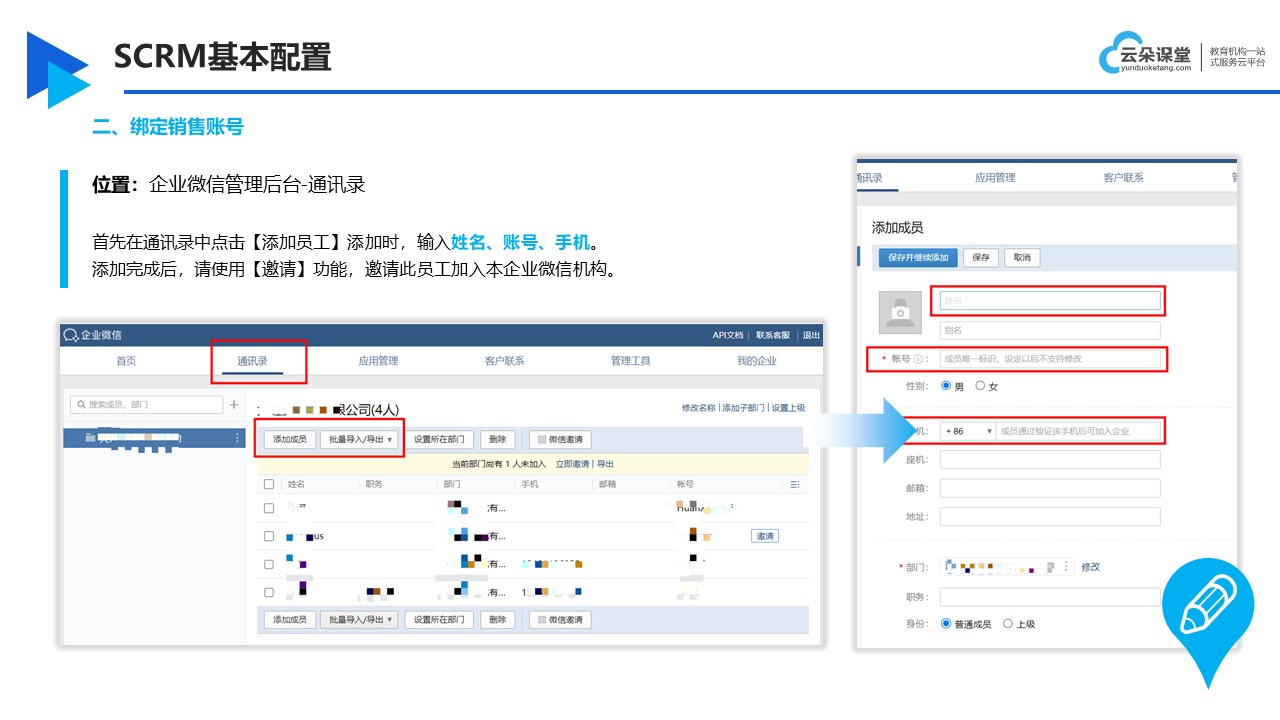Click the camera avatar placeholder in 添加成员
Image resolution: width=1280 pixels, height=720 pixels.
900,312
